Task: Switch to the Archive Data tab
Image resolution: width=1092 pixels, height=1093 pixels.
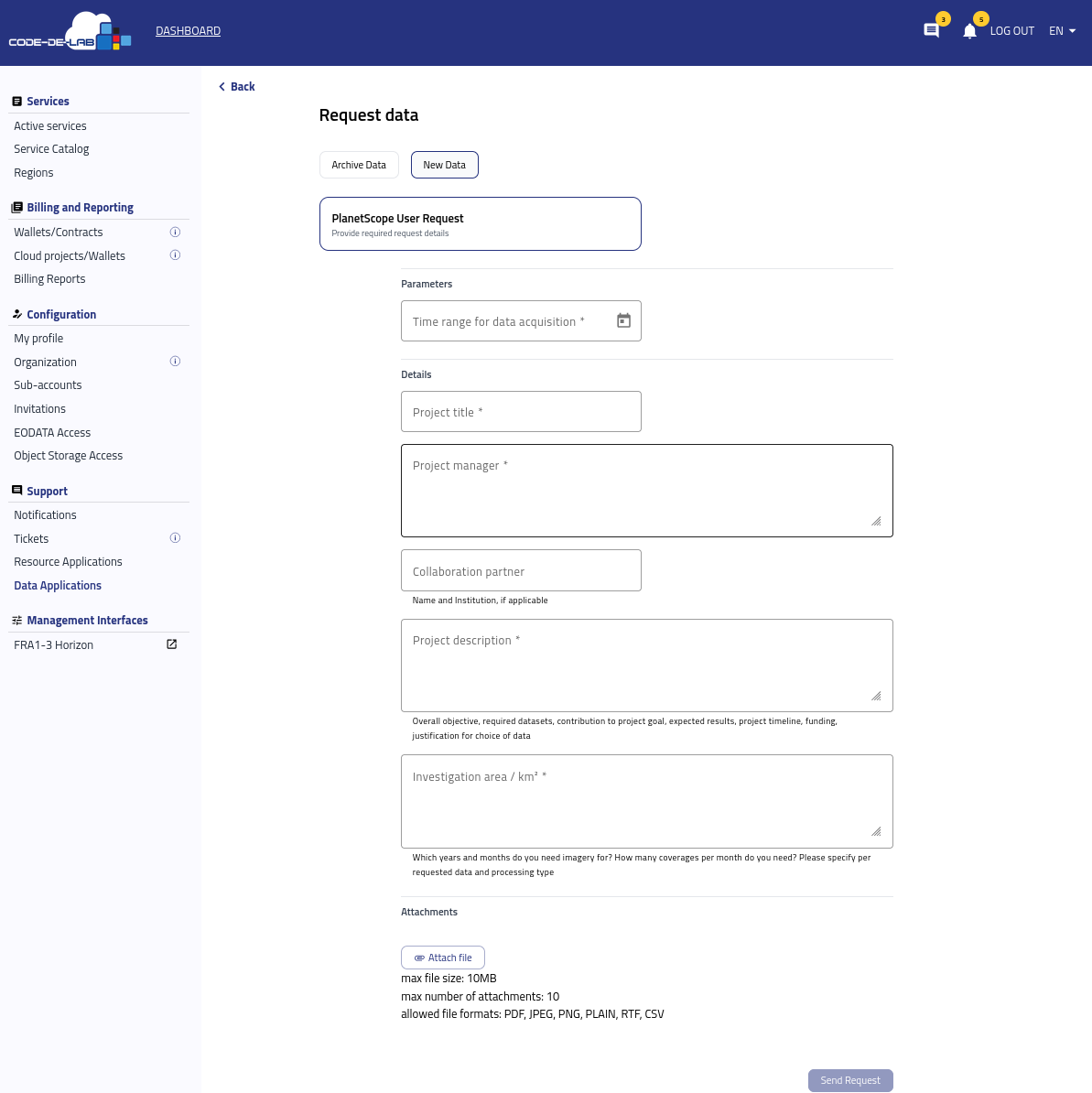Action: 359,165
